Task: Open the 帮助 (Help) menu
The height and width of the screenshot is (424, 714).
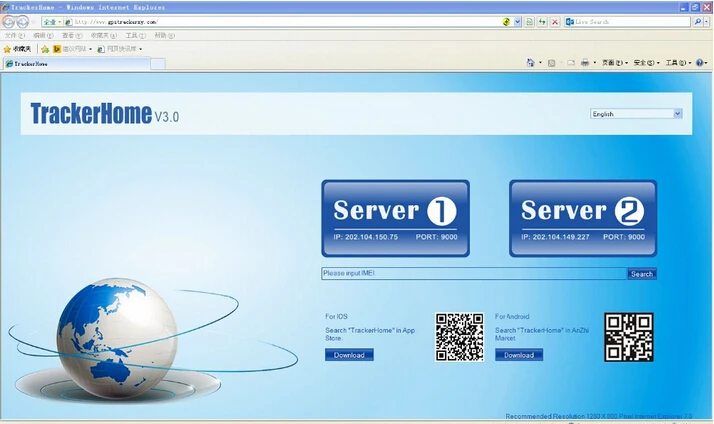Action: pyautogui.click(x=164, y=35)
